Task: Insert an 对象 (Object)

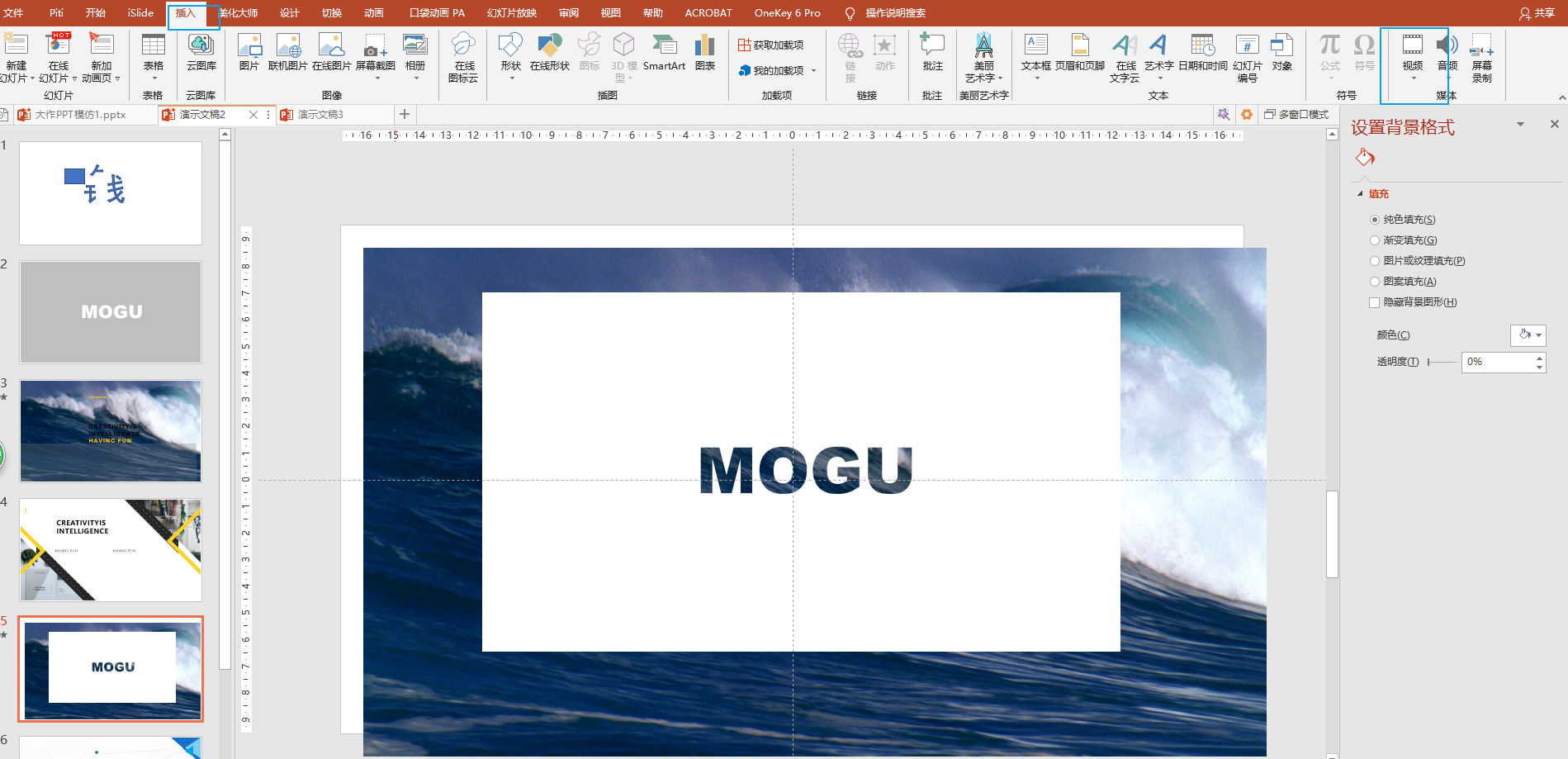Action: click(1282, 51)
